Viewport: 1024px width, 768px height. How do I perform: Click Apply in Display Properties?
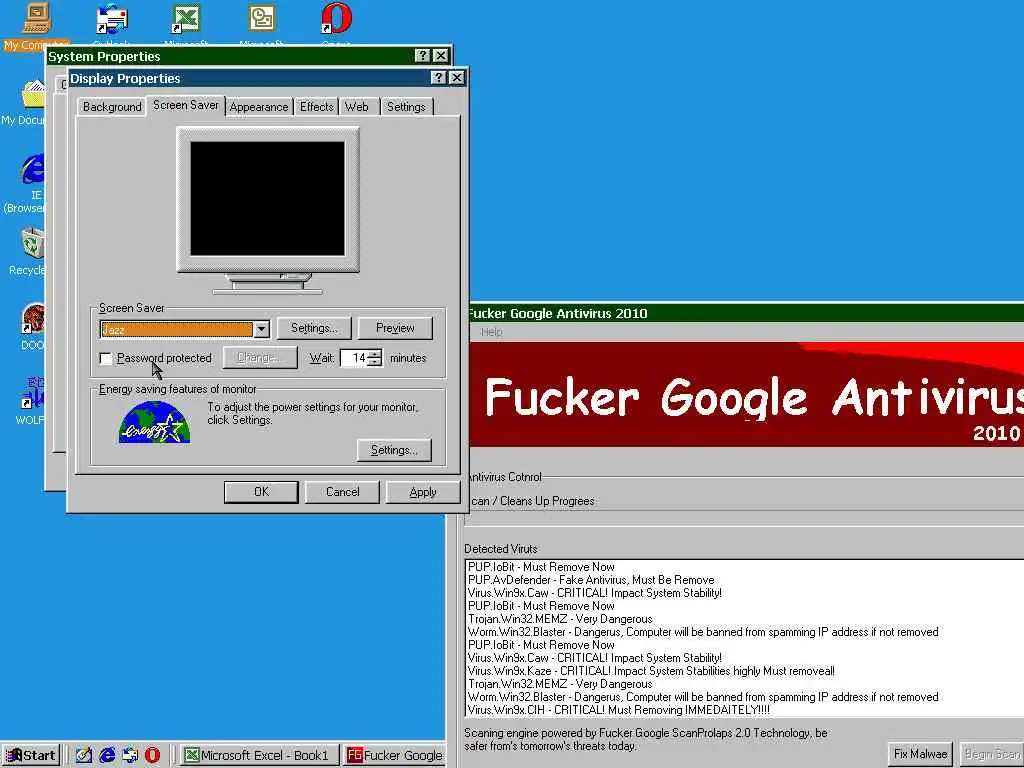pos(423,492)
